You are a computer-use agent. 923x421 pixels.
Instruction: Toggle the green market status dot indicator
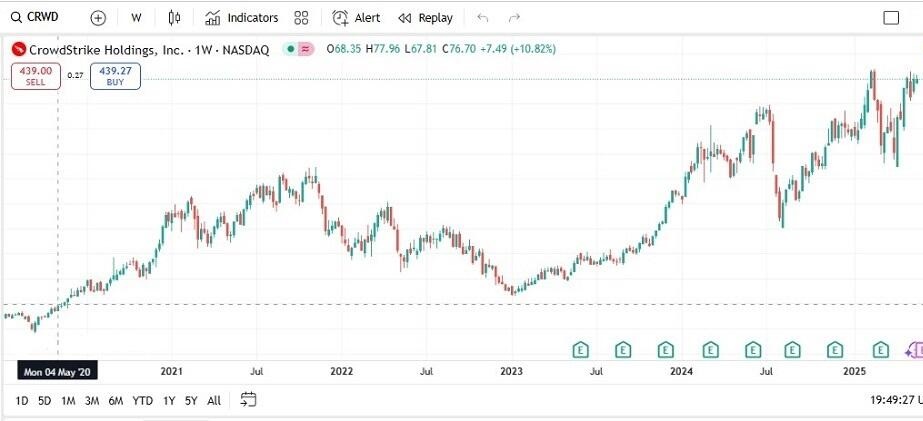[290, 49]
